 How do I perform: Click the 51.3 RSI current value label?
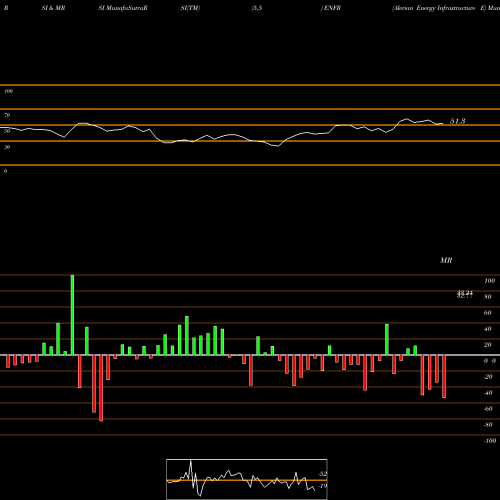458,121
